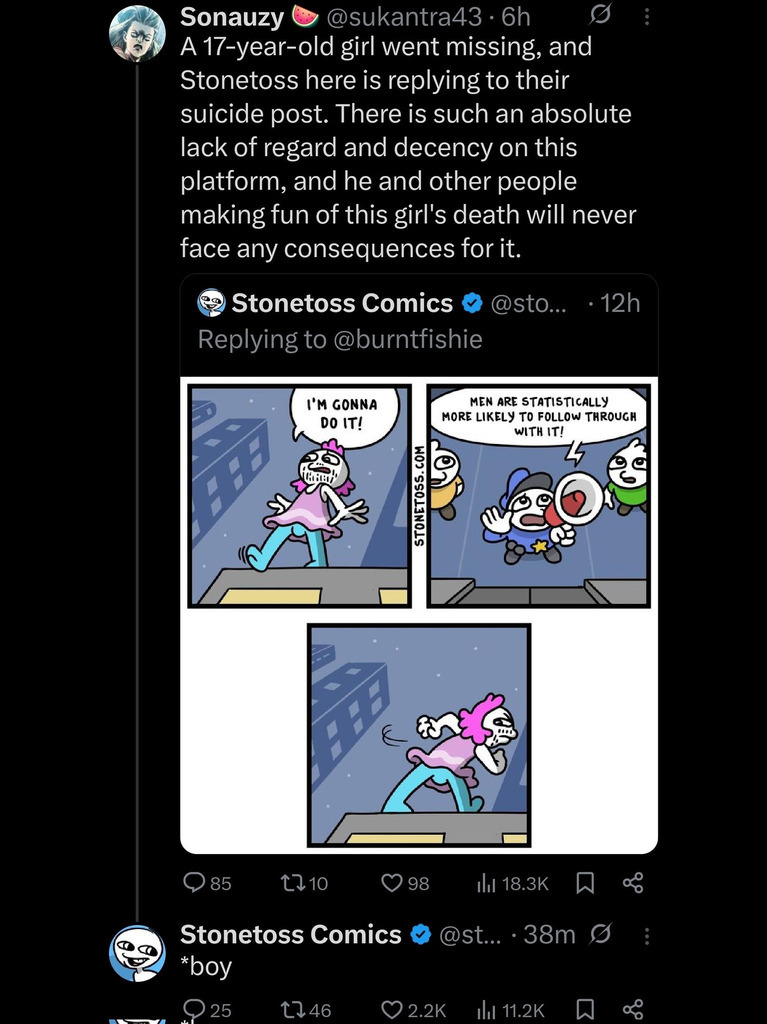Click Grok icon on Stonetoss reply
This screenshot has height=1024, width=767.
(599, 935)
